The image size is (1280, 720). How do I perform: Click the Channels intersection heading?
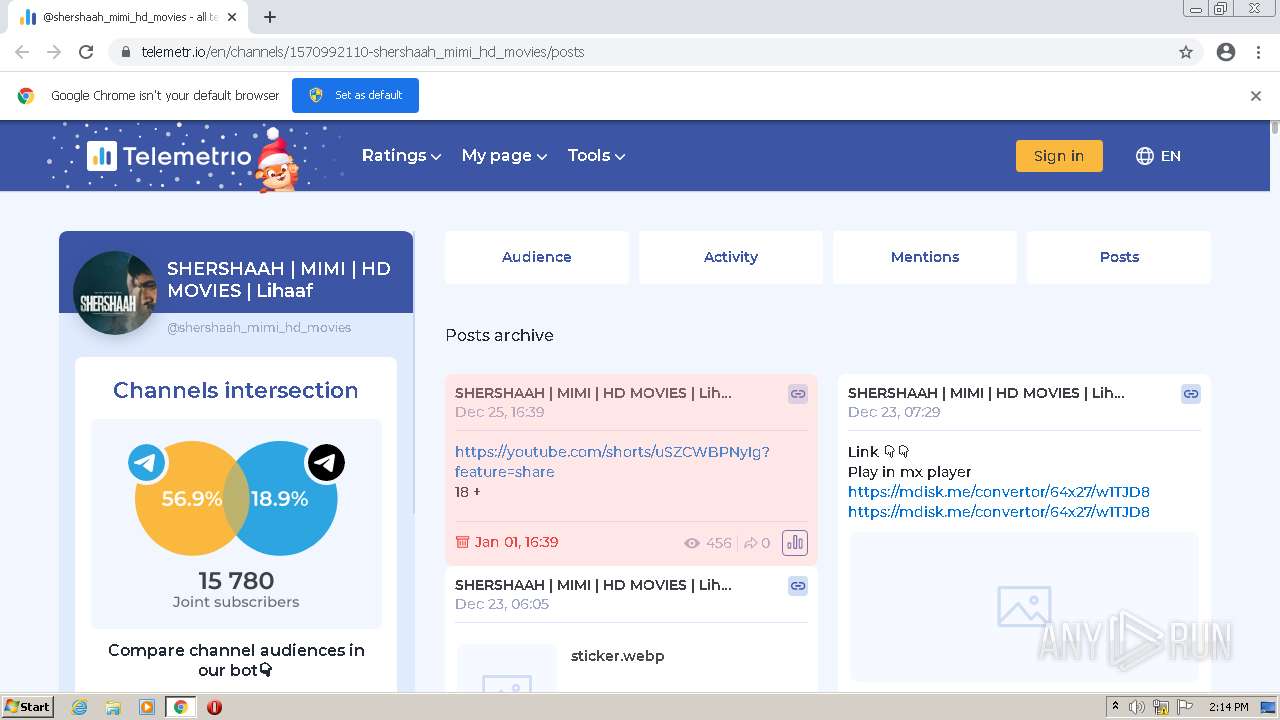pyautogui.click(x=236, y=390)
